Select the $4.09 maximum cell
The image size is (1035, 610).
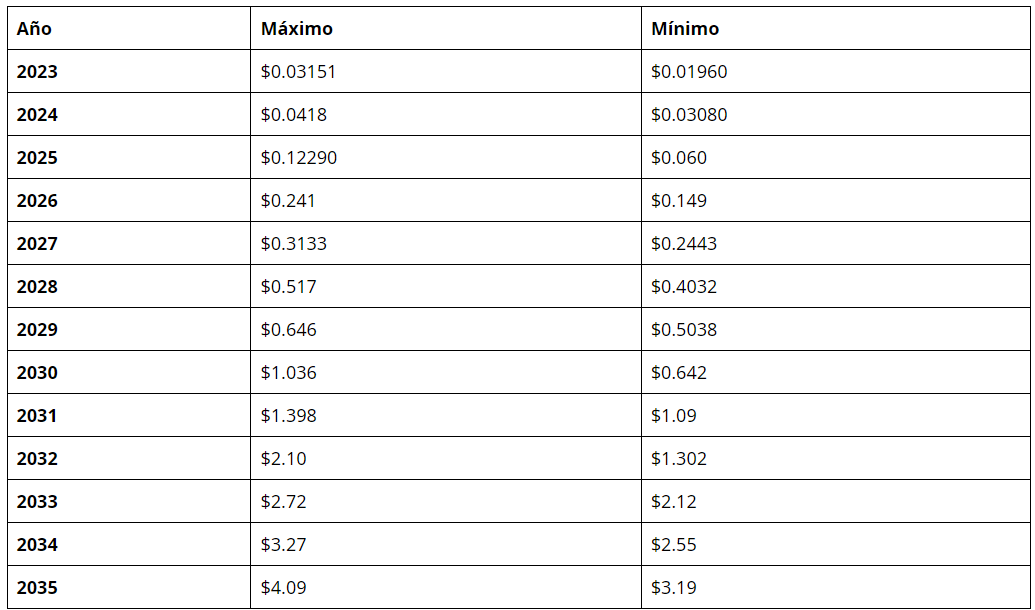point(283,588)
